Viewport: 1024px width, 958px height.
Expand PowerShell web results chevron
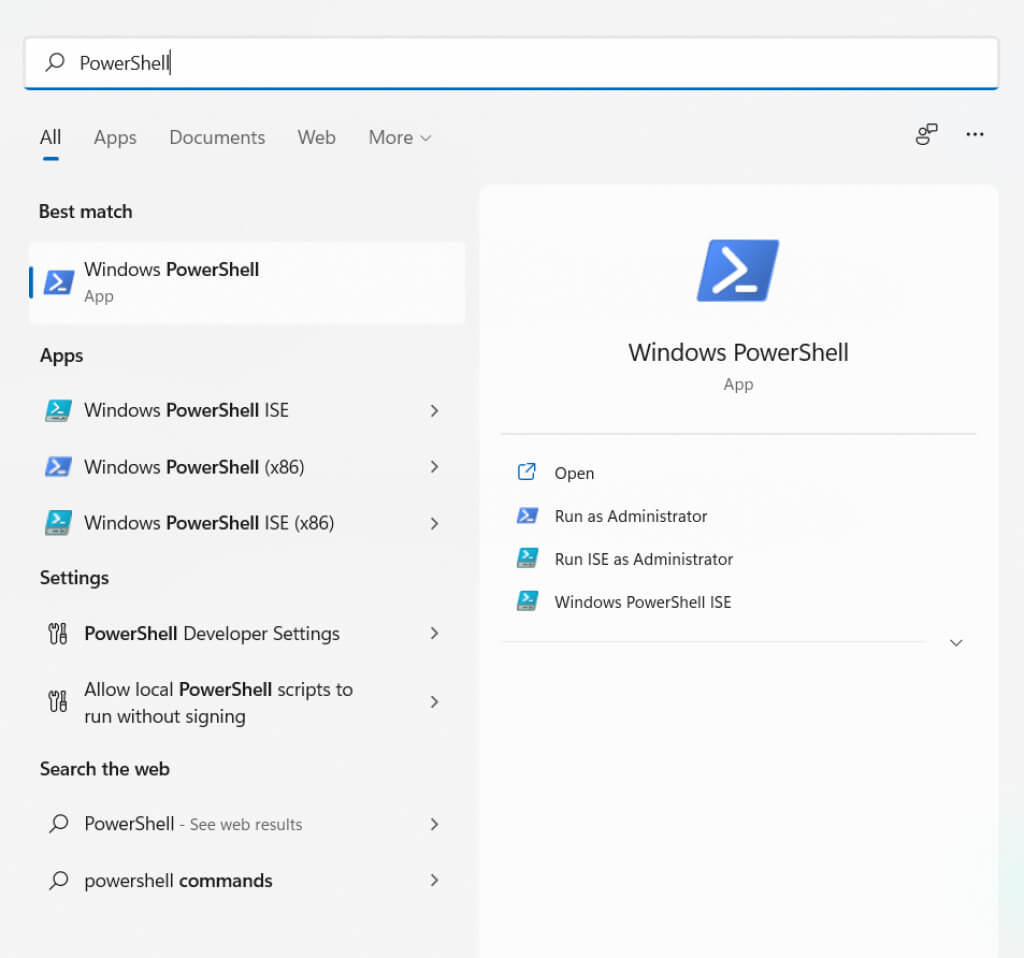pos(434,824)
